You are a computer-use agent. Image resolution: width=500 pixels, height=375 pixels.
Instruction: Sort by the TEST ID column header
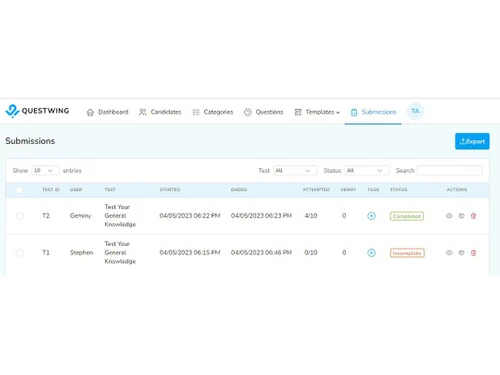(51, 189)
